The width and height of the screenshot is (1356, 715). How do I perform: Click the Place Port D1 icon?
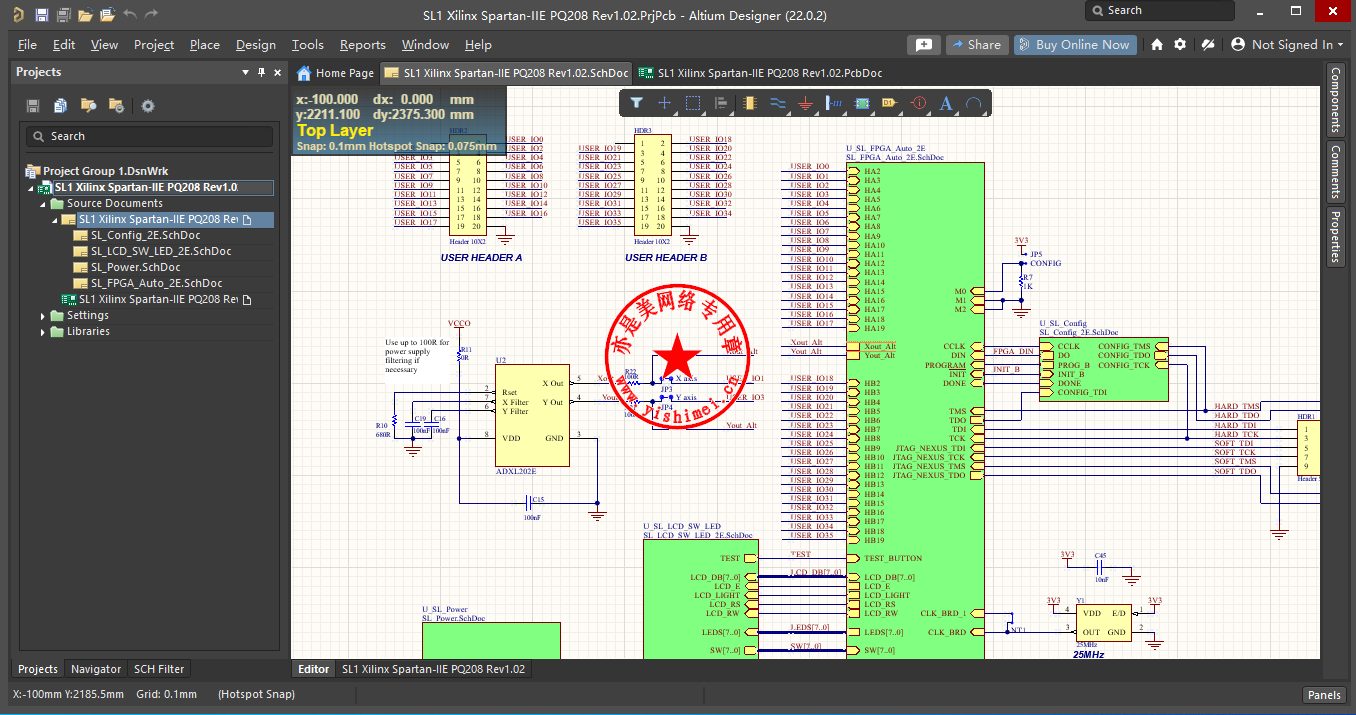(891, 103)
